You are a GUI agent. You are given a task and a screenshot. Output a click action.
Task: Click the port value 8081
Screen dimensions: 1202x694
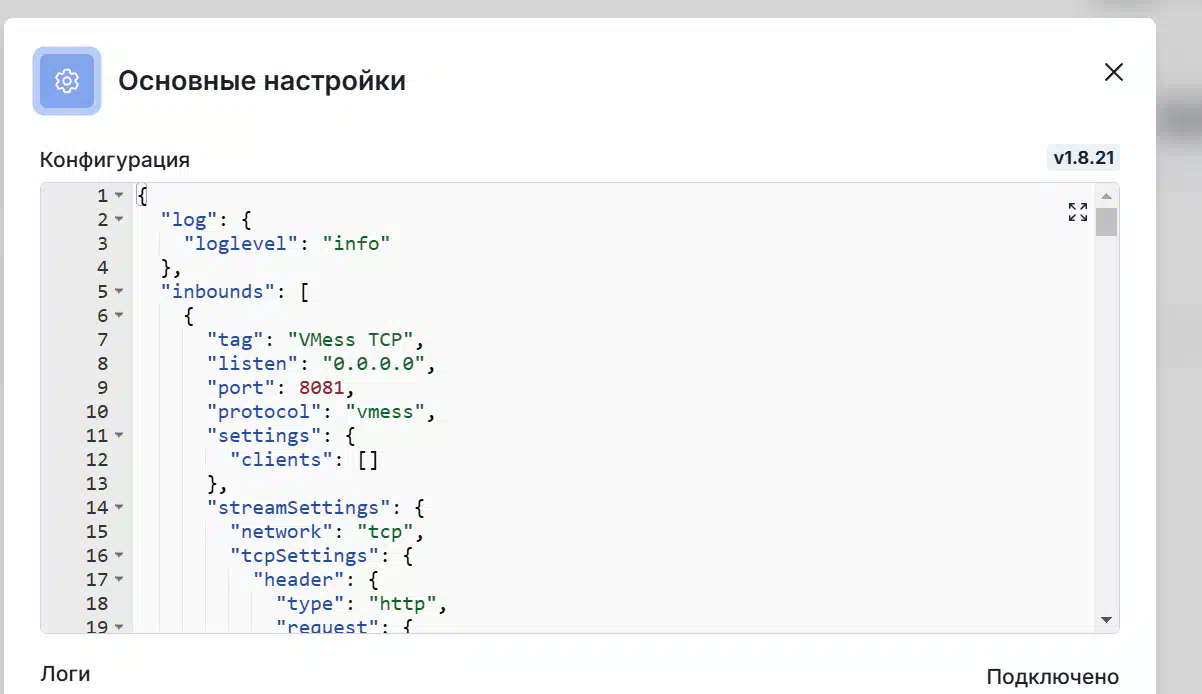321,387
